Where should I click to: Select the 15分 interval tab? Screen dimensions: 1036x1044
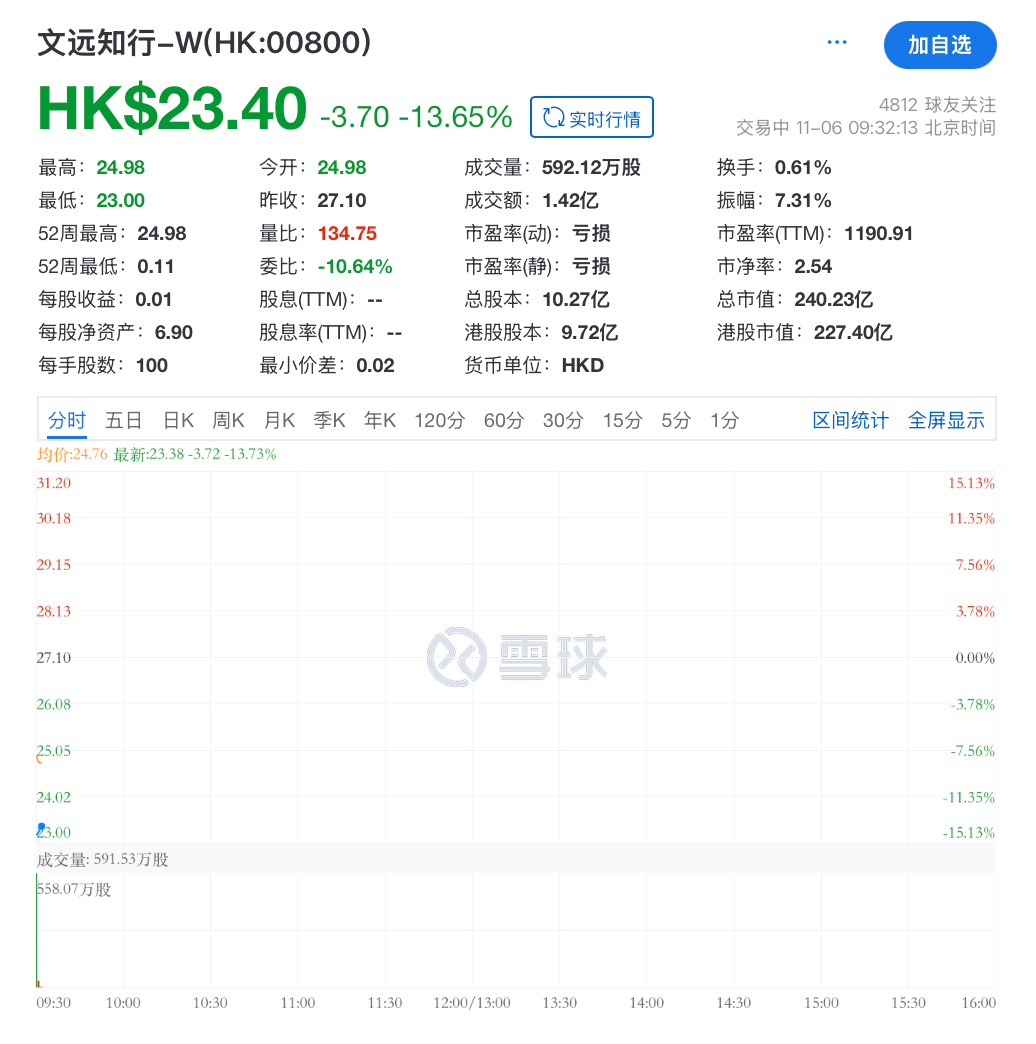pos(621,421)
